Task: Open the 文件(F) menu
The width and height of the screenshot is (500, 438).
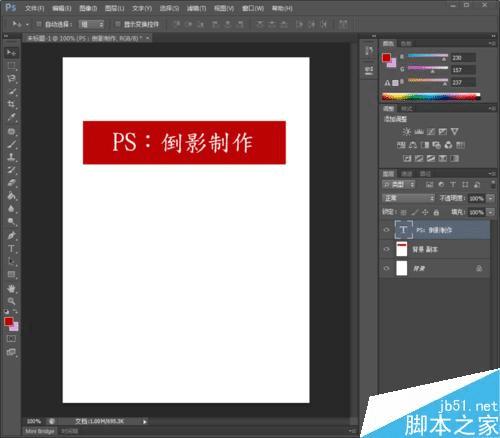Action: click(x=35, y=8)
